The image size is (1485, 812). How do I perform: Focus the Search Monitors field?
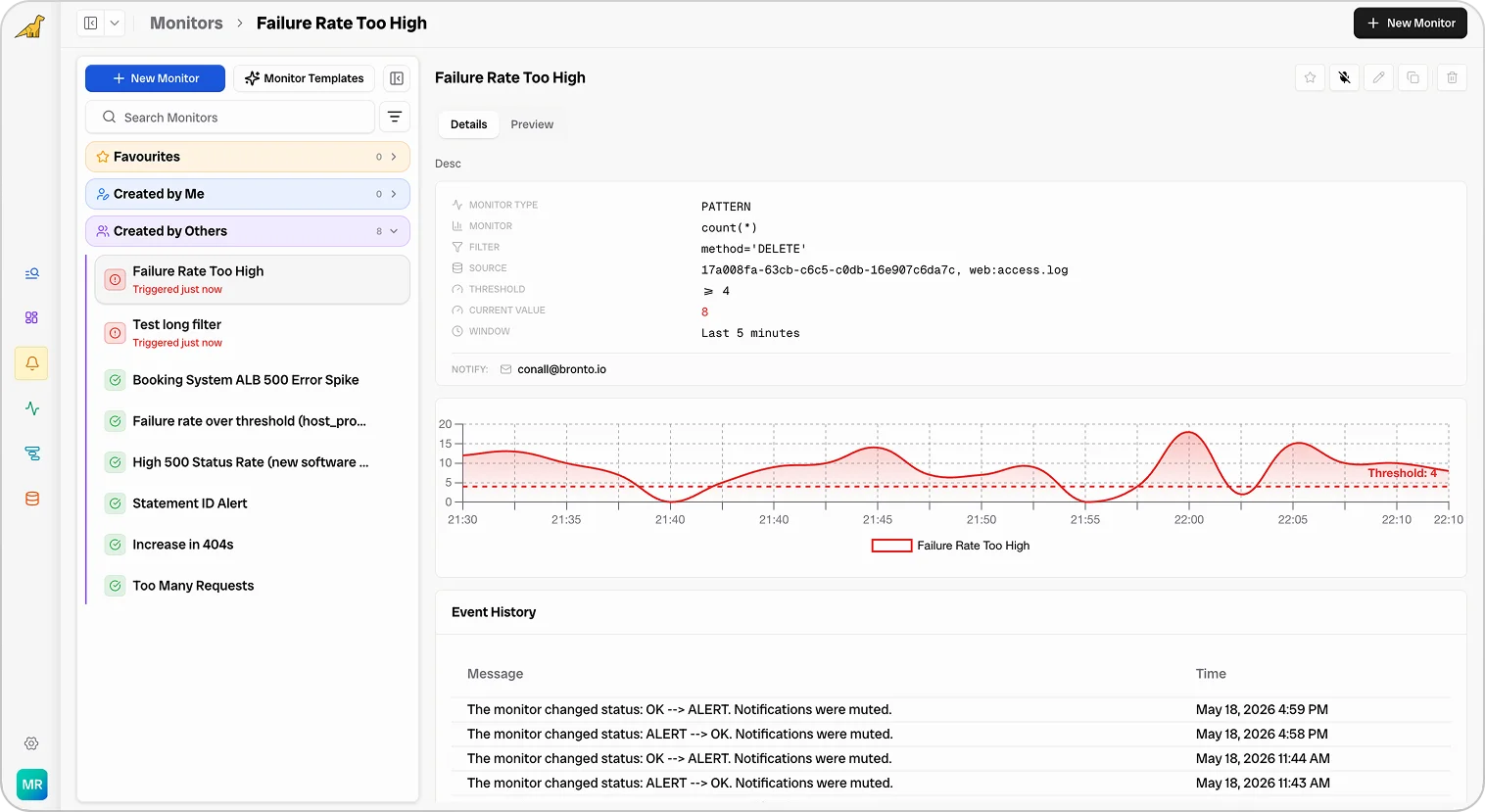(230, 118)
